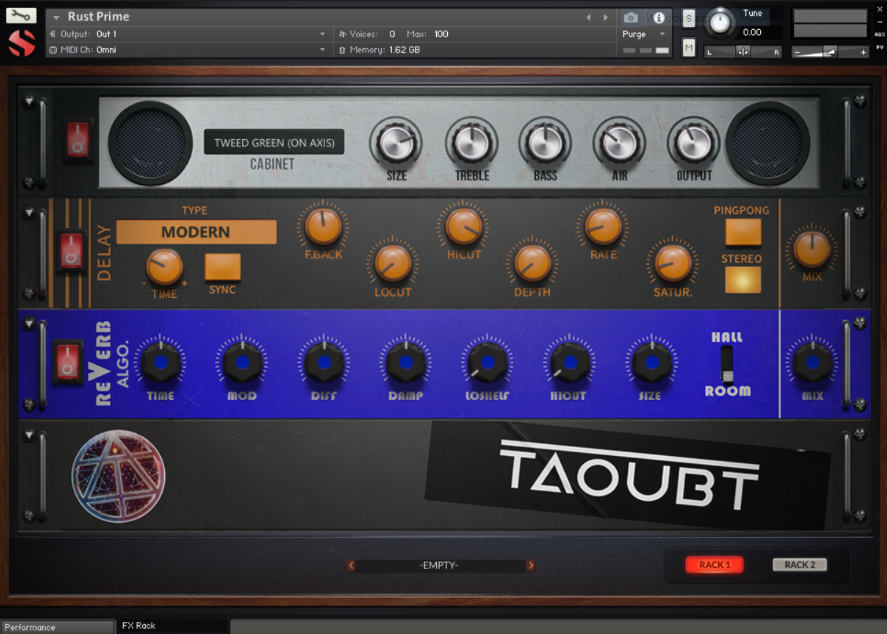This screenshot has height=634, width=887.
Task: Switch to RACK 2
Action: coord(799,564)
